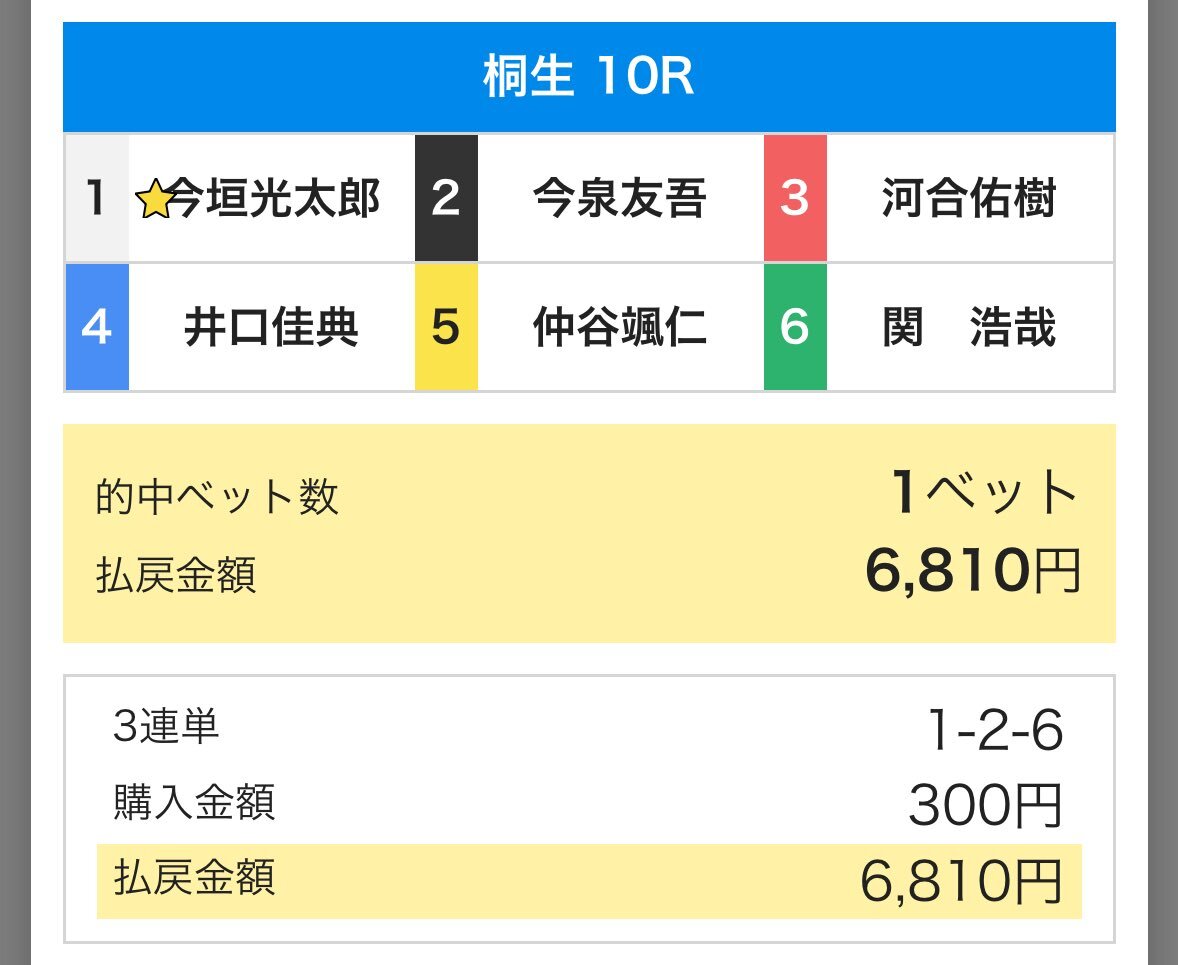
Task: Select the green number 6 lane badge
Action: [x=796, y=327]
